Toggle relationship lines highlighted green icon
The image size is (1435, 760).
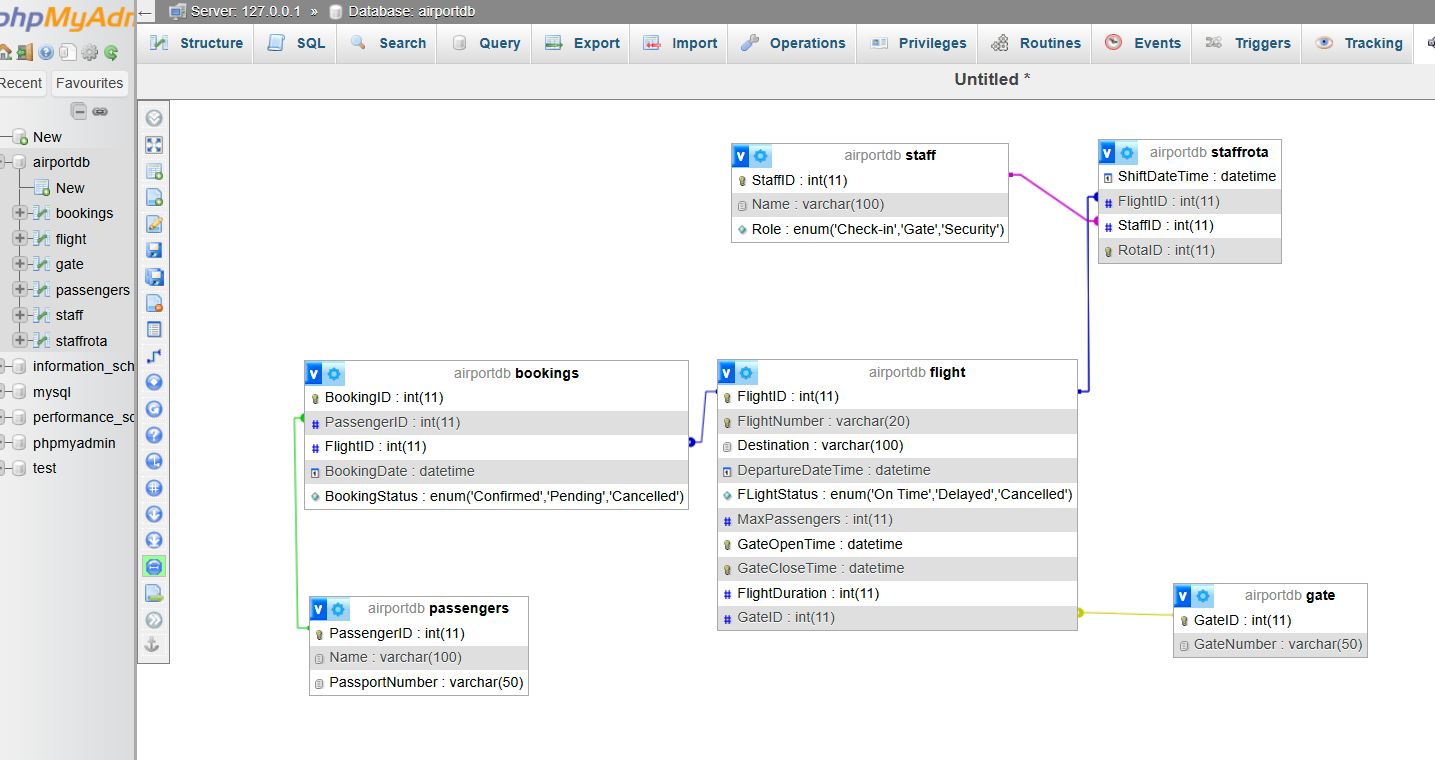(154, 567)
